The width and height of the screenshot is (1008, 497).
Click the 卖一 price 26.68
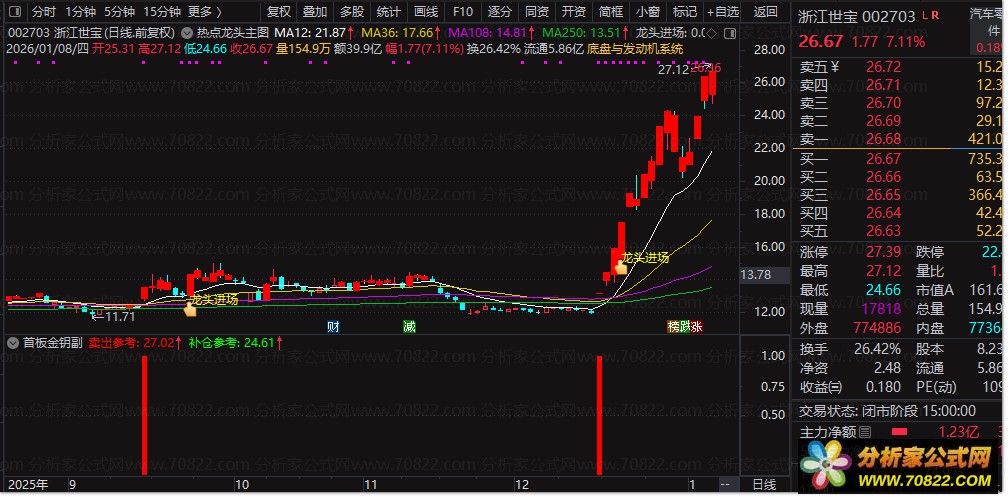883,139
